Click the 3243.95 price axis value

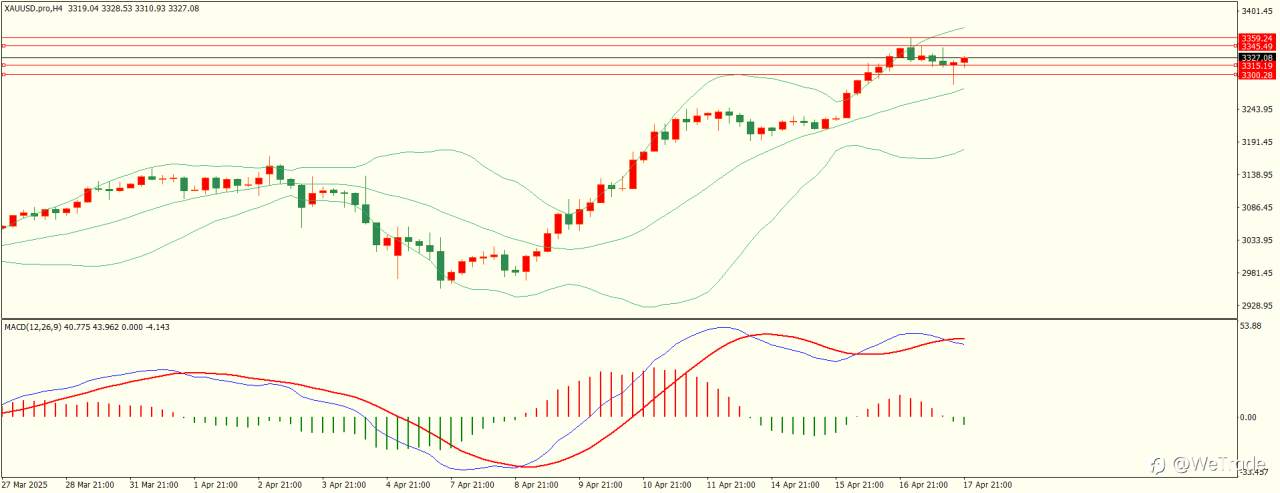(x=1256, y=109)
